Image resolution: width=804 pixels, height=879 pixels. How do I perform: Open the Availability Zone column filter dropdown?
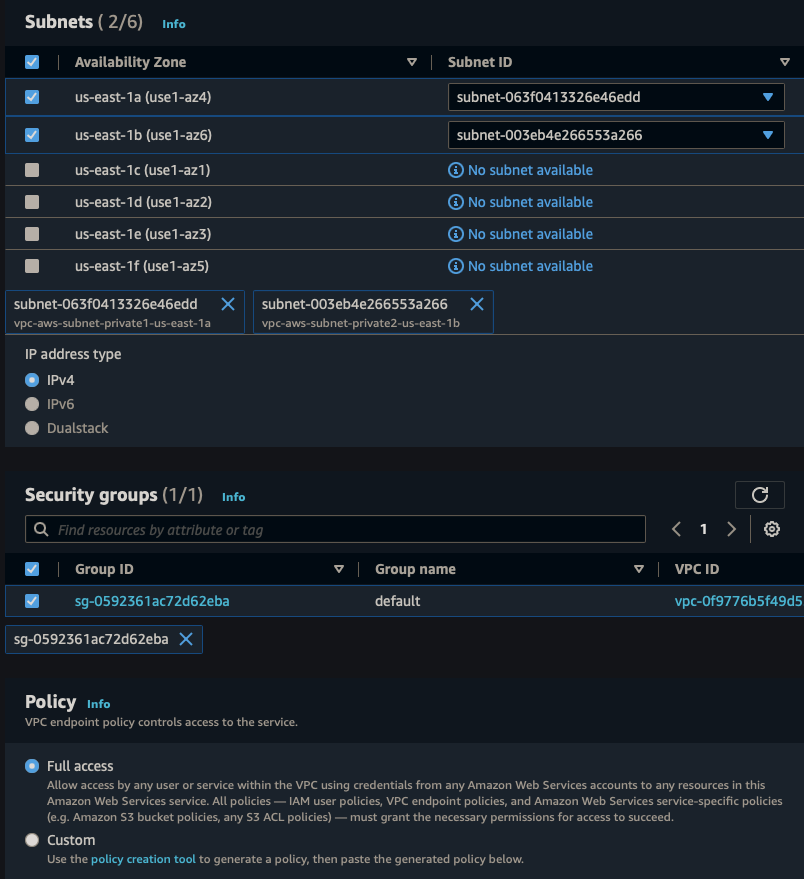click(x=412, y=62)
